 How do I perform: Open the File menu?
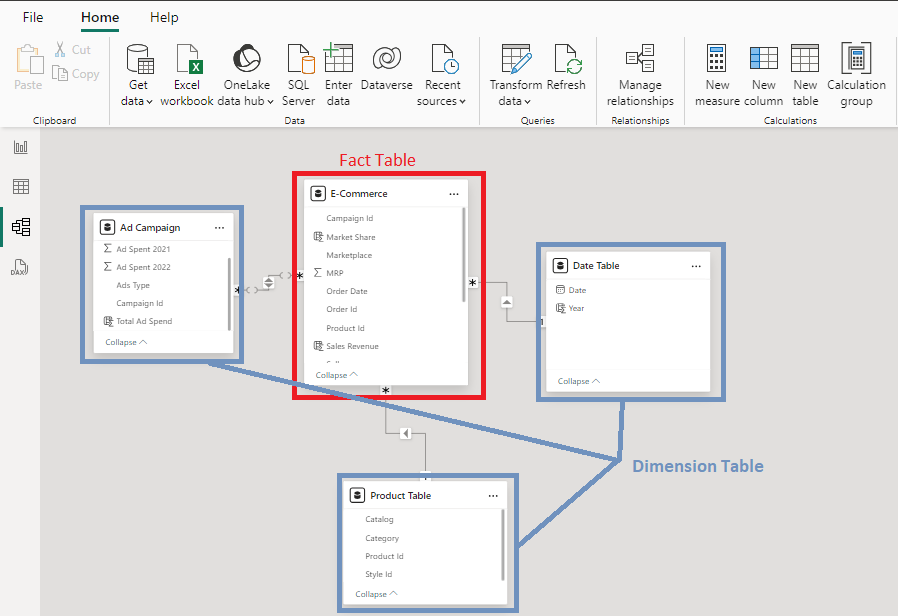click(x=33, y=17)
